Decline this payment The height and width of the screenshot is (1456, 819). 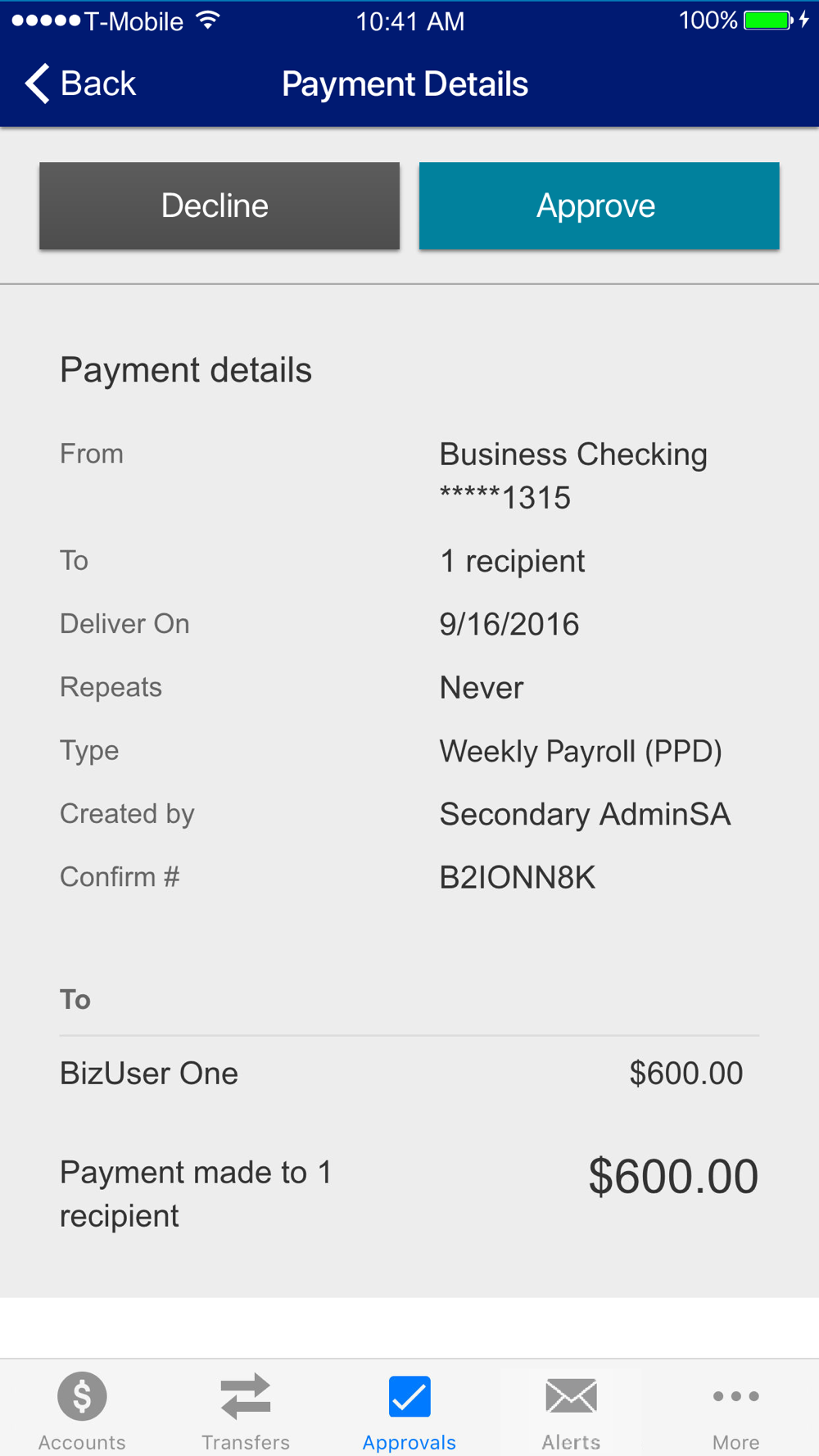coord(219,206)
